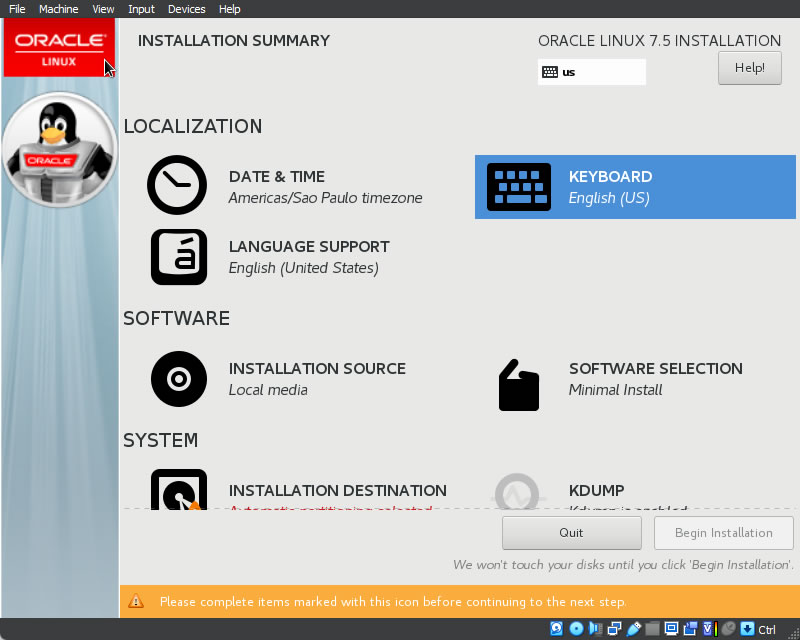This screenshot has height=640, width=800.
Task: Click the optical drive status icon
Action: (x=576, y=629)
